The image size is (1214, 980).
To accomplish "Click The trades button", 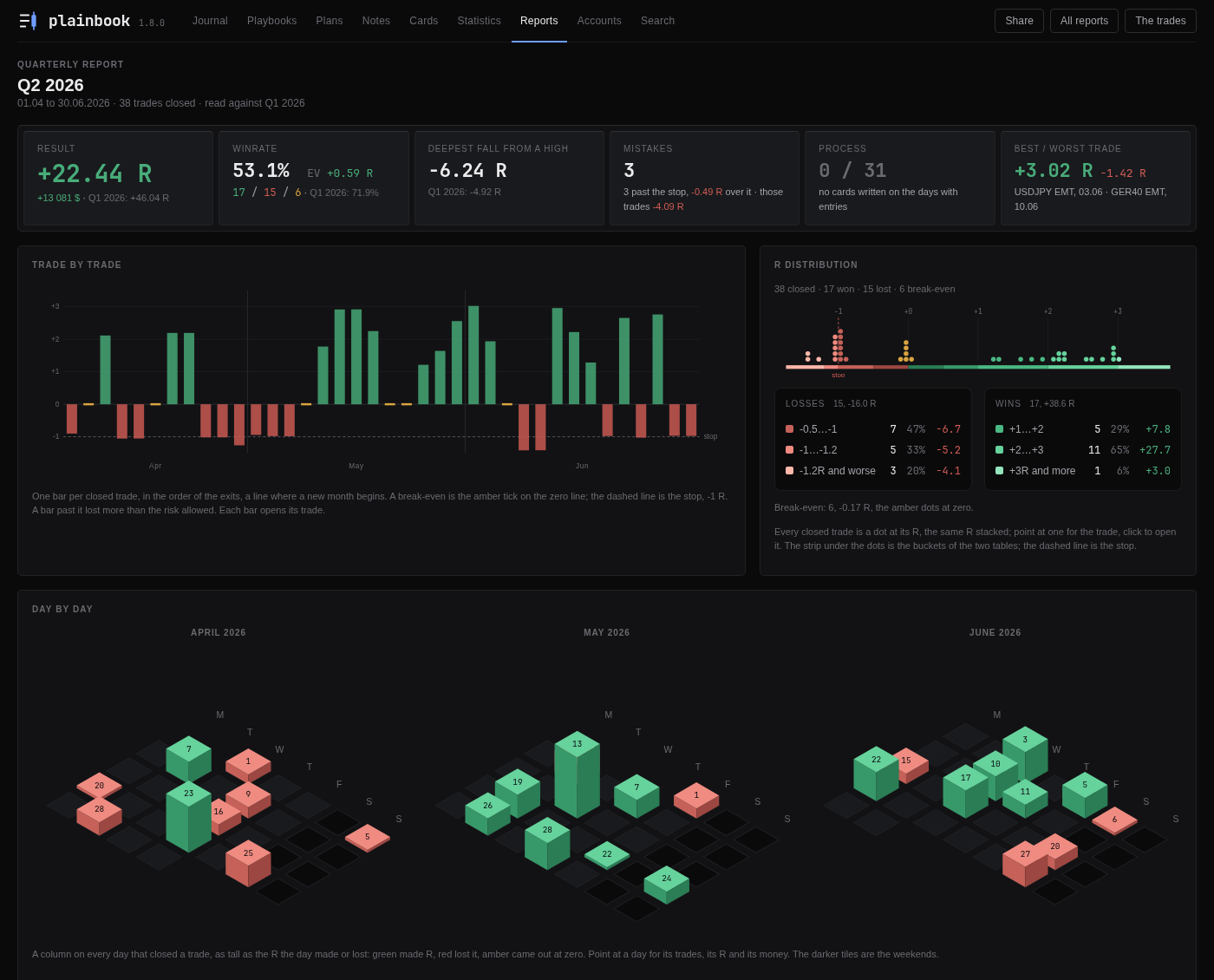I will [x=1160, y=21].
